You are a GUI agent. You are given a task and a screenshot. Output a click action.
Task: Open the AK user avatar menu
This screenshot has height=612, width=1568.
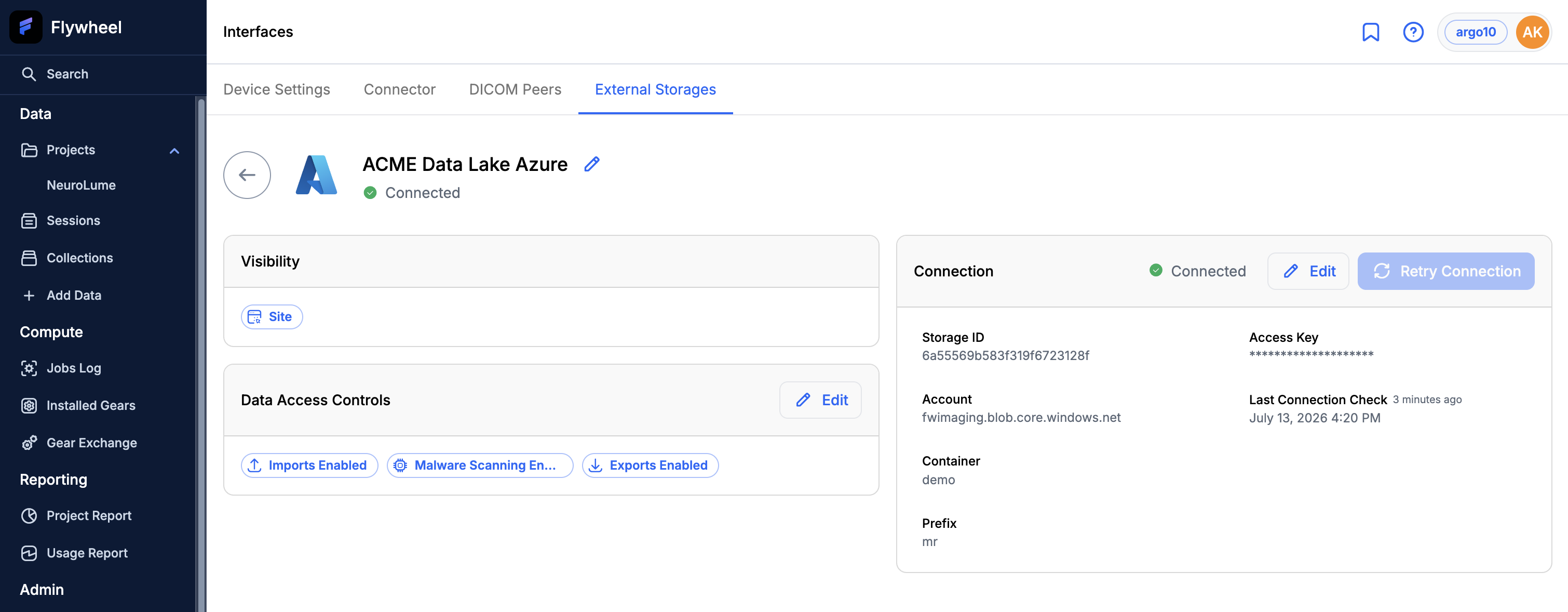coord(1532,32)
